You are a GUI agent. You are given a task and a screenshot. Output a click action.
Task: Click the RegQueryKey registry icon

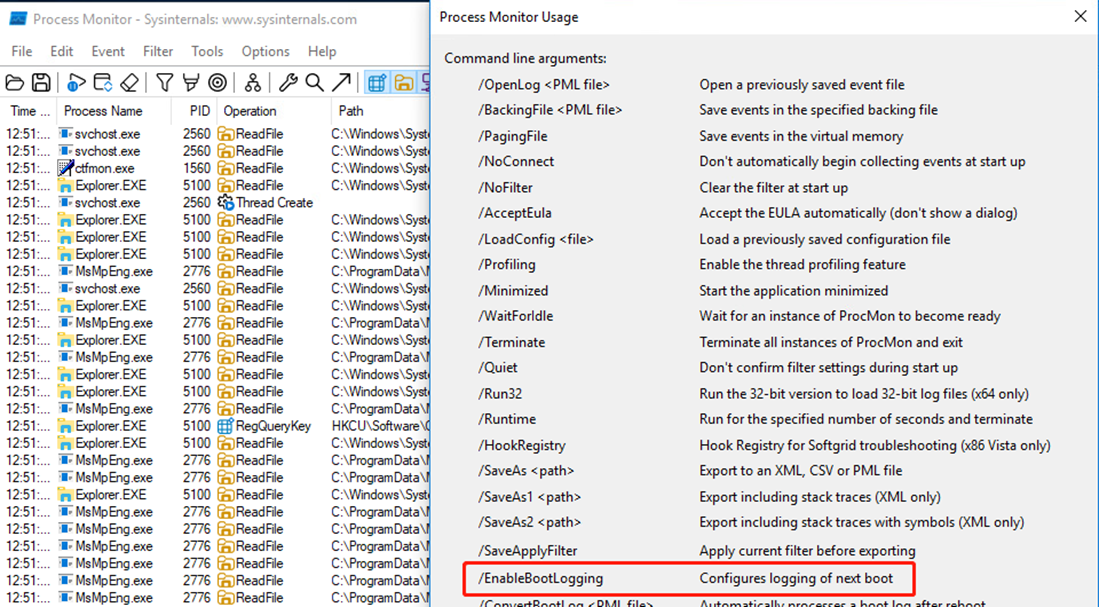pyautogui.click(x=225, y=425)
